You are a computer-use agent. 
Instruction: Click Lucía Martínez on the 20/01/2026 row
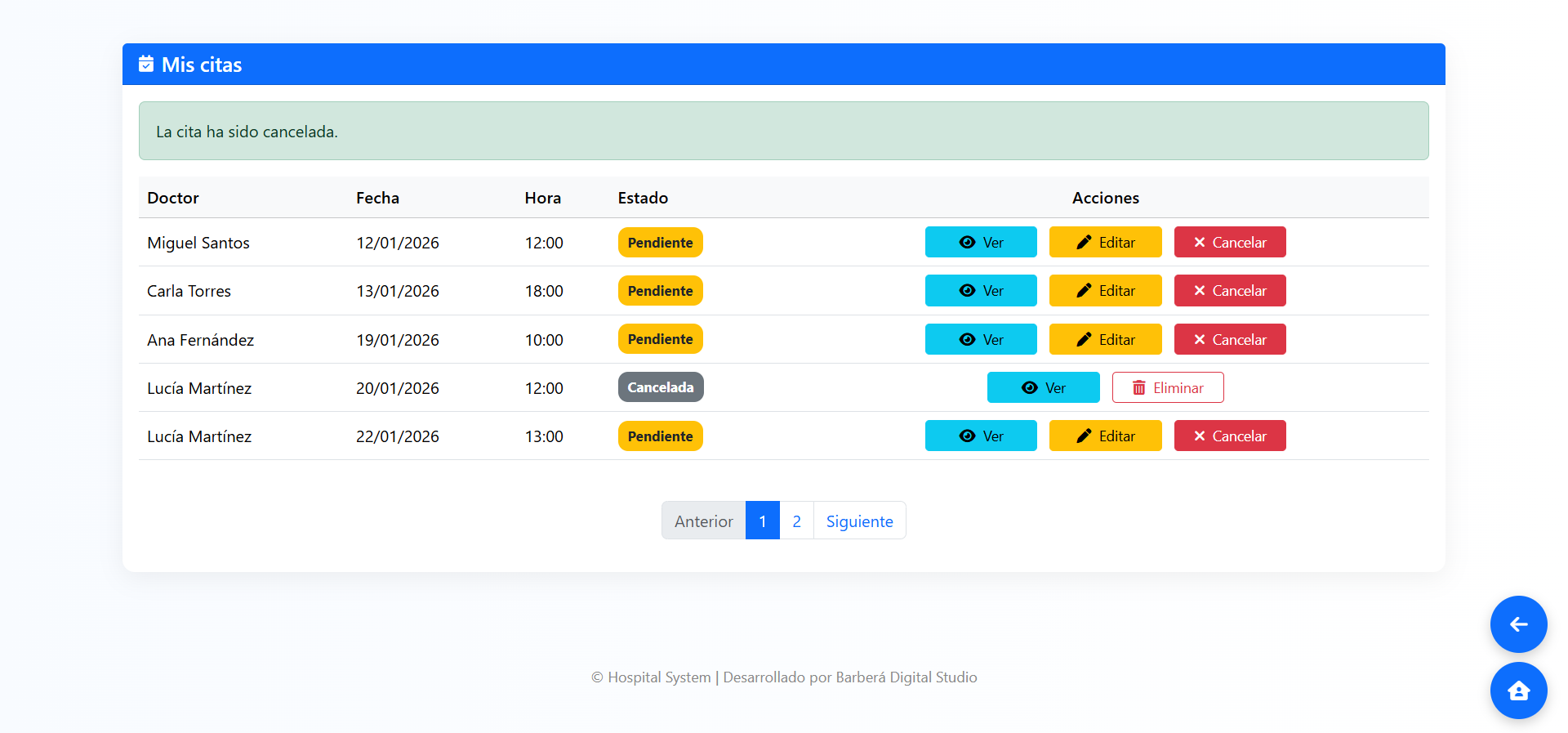pos(199,388)
